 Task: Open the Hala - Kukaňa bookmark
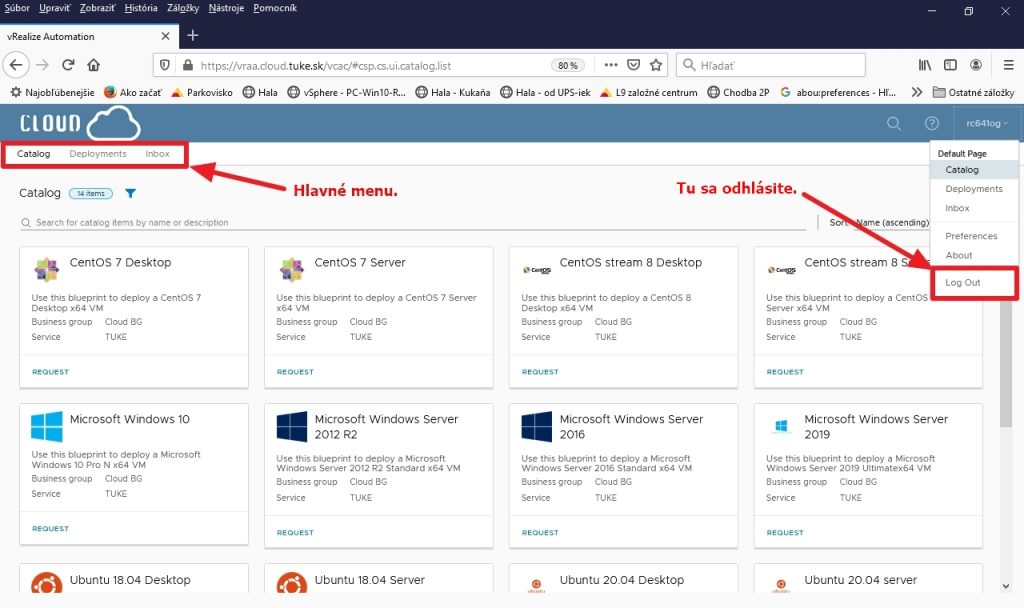pos(453,93)
